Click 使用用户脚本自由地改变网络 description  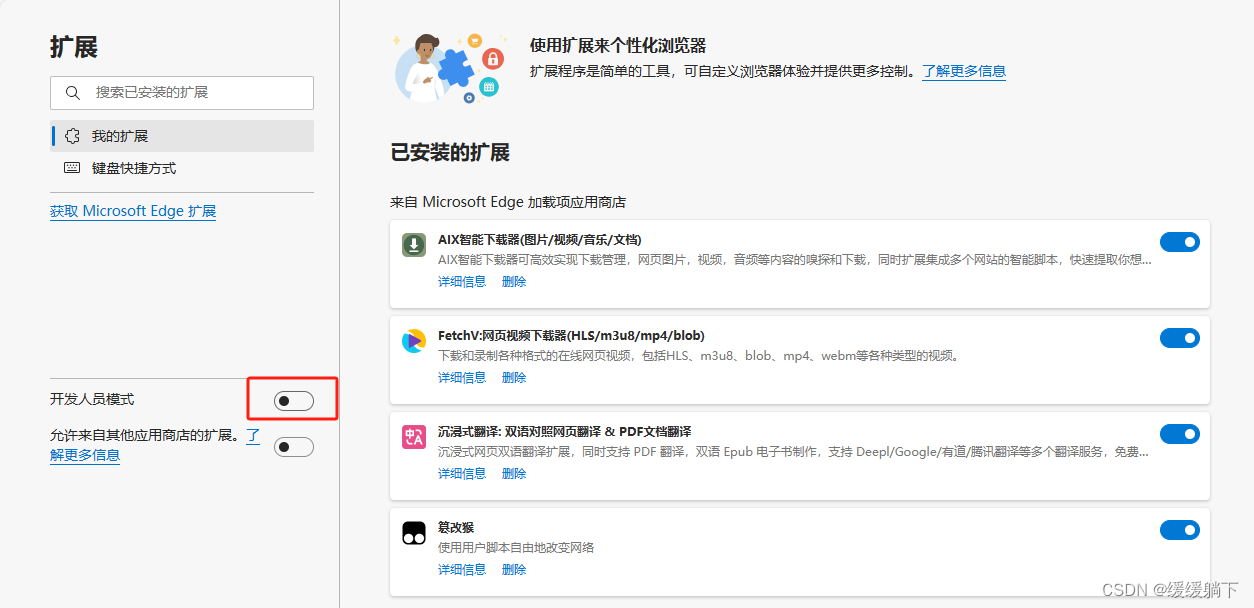[516, 548]
